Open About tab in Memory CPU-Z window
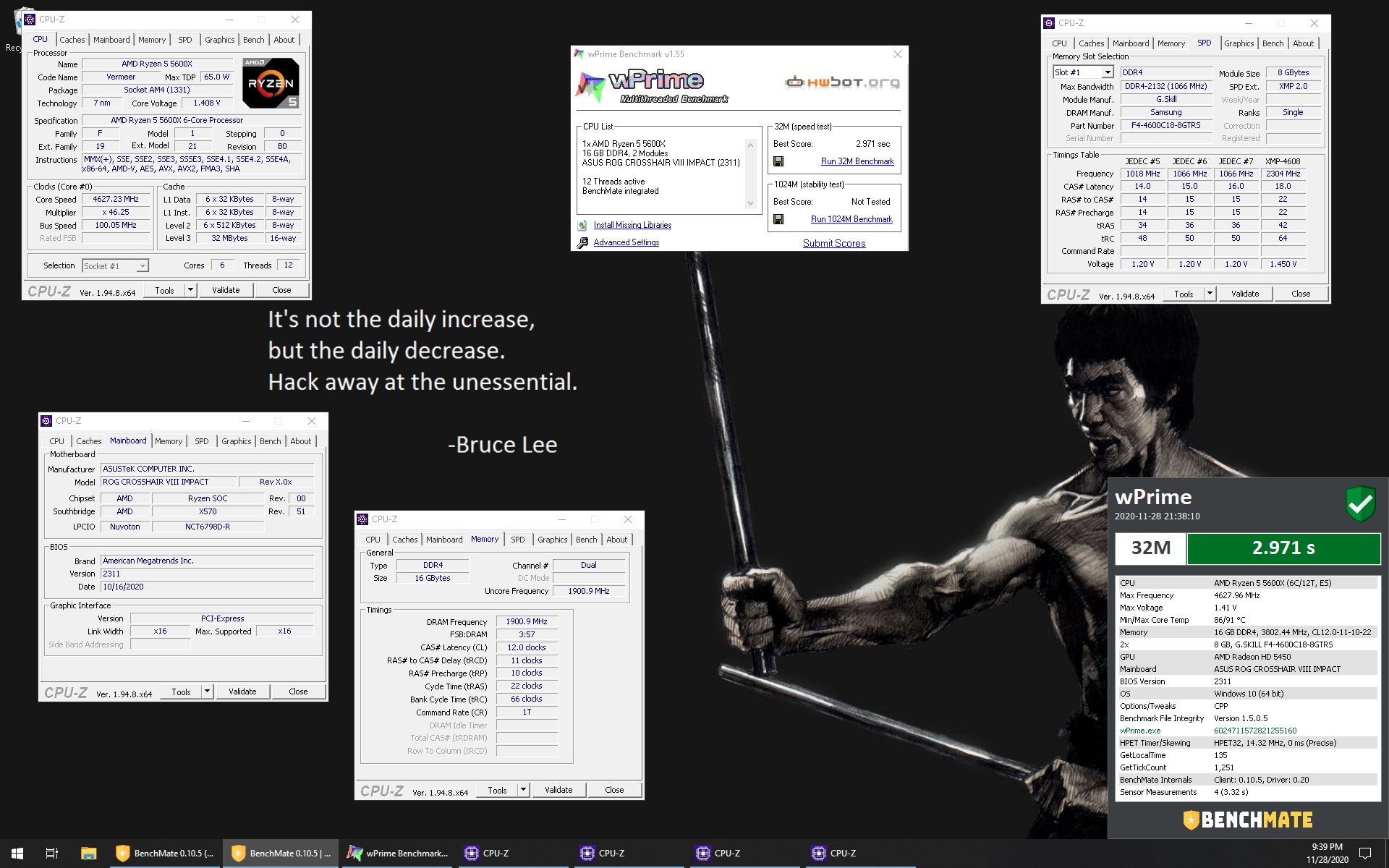 (x=616, y=540)
